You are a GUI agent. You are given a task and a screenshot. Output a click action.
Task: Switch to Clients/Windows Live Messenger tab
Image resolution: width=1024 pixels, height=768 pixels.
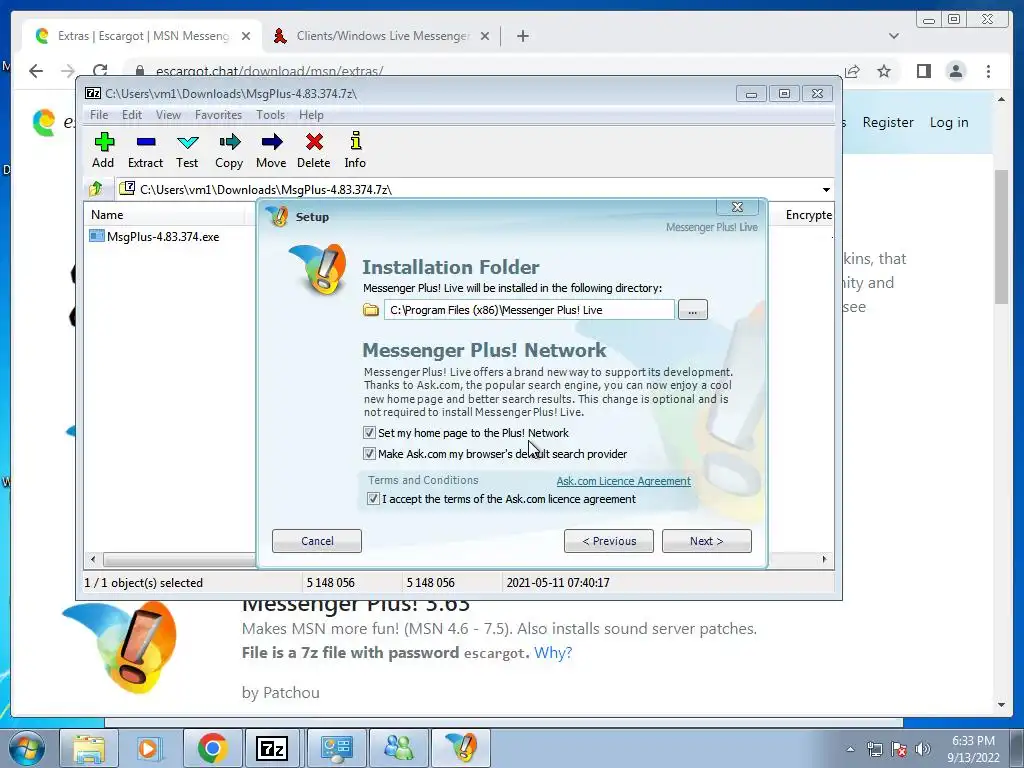pos(383,36)
